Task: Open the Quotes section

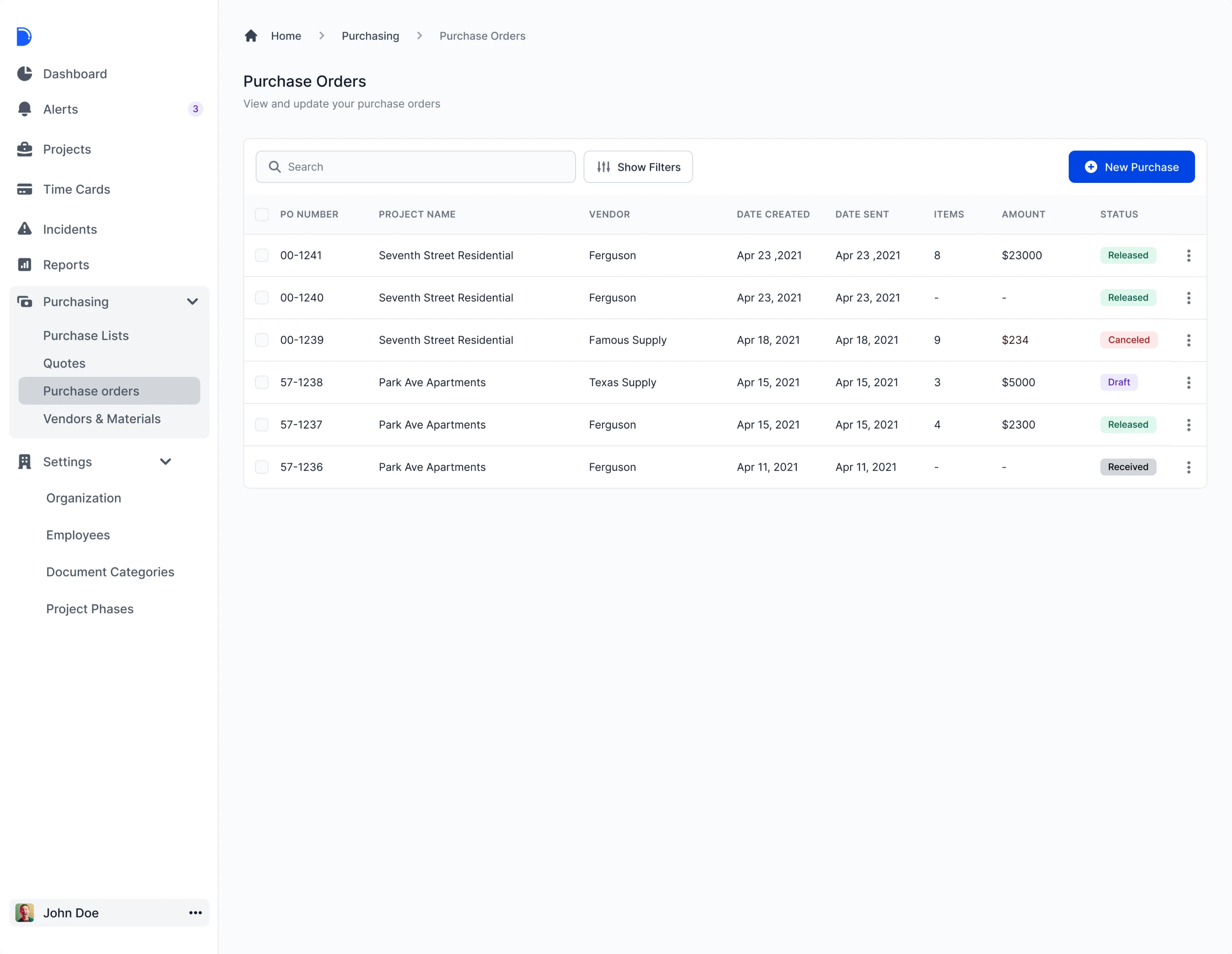Action: pyautogui.click(x=64, y=363)
